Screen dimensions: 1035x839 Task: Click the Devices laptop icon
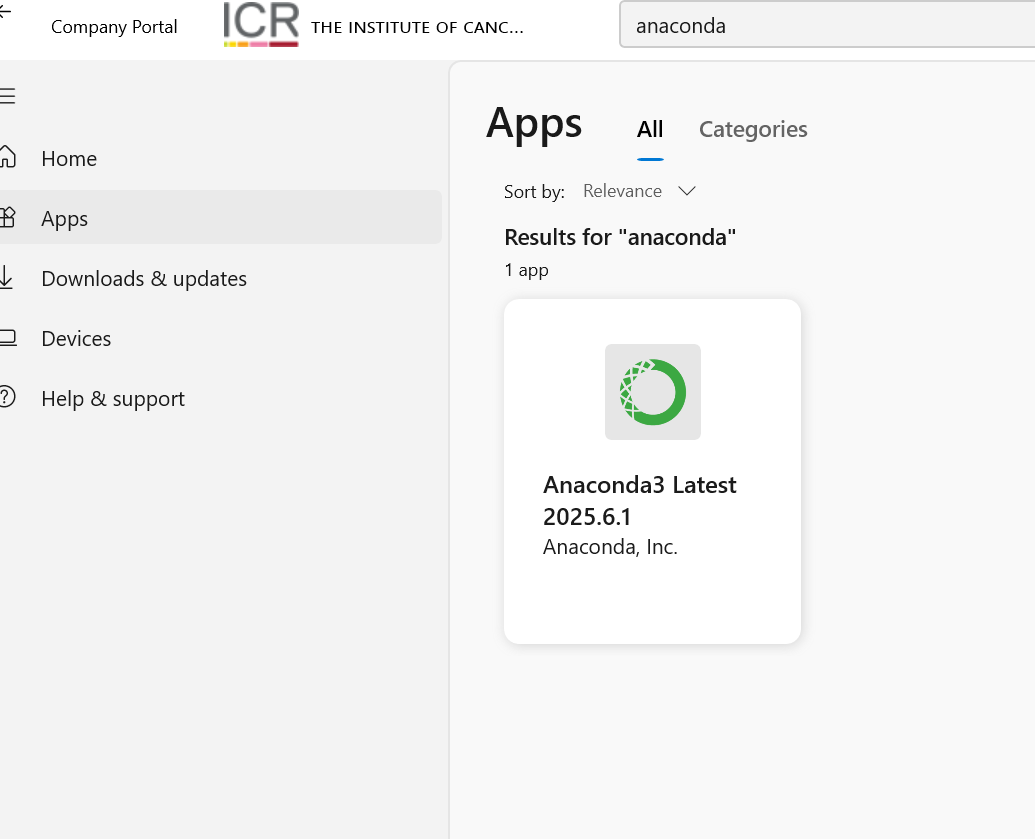coord(8,337)
